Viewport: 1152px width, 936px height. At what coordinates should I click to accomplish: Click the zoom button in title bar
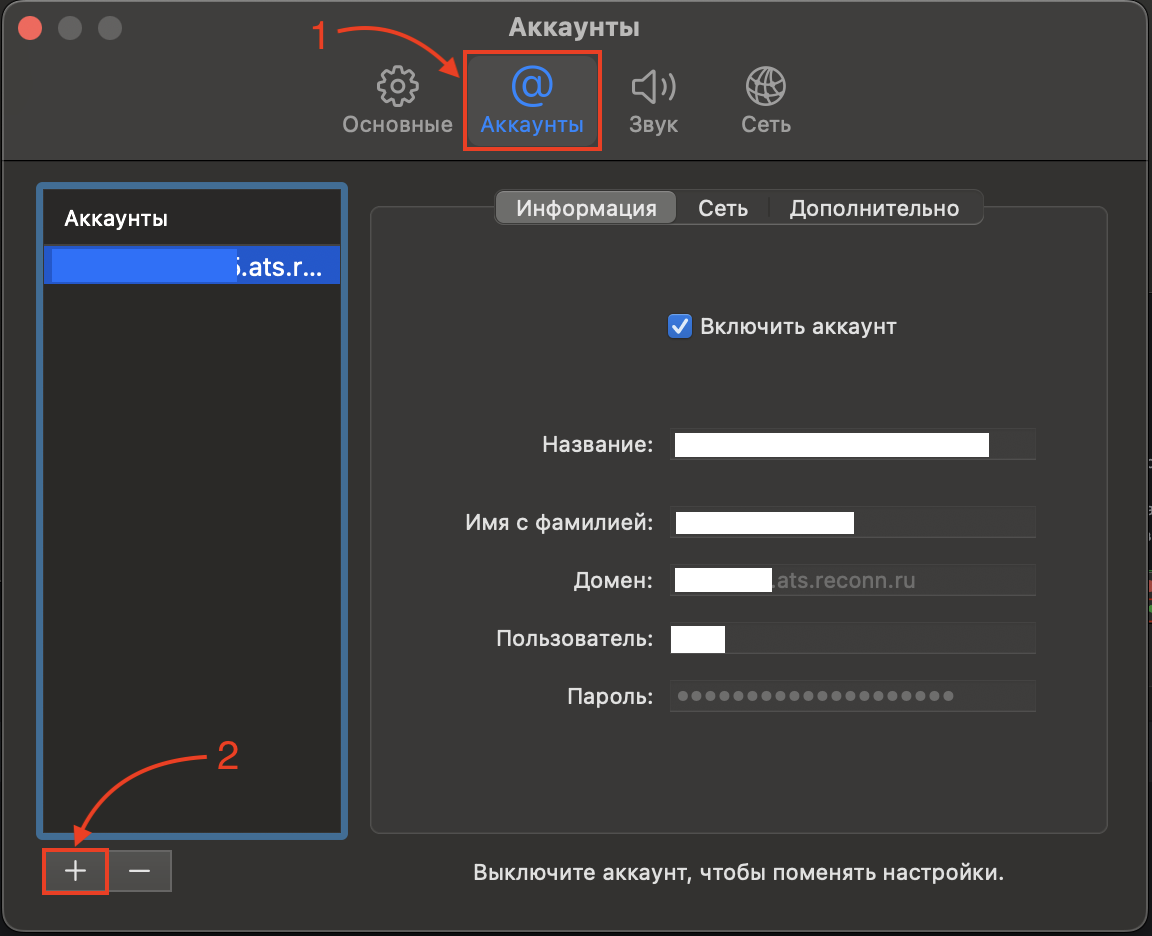(109, 28)
